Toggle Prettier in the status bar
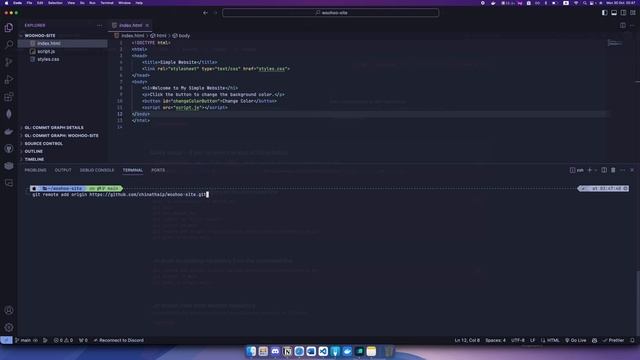Screen dimensions: 640x360 (x=614, y=340)
